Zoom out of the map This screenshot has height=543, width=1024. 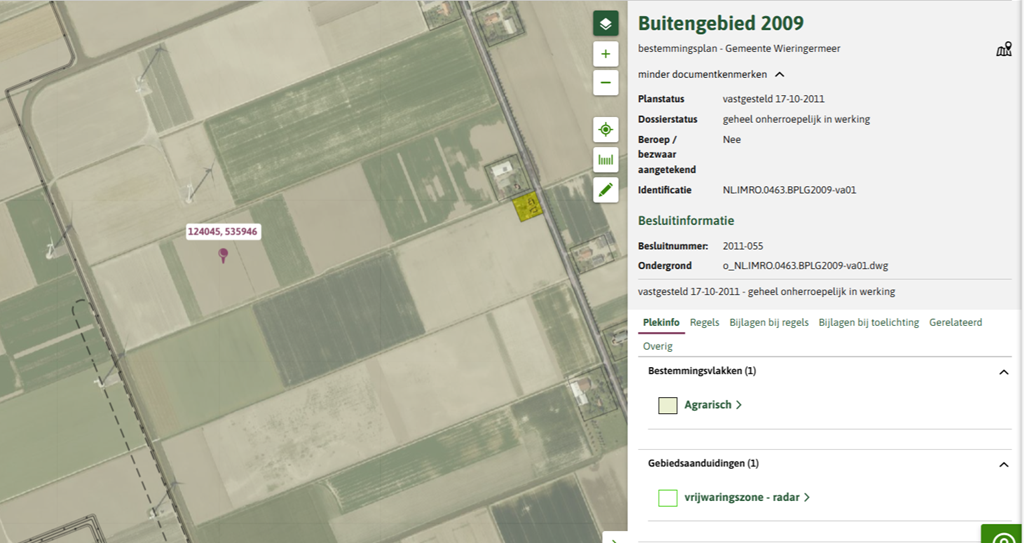605,83
